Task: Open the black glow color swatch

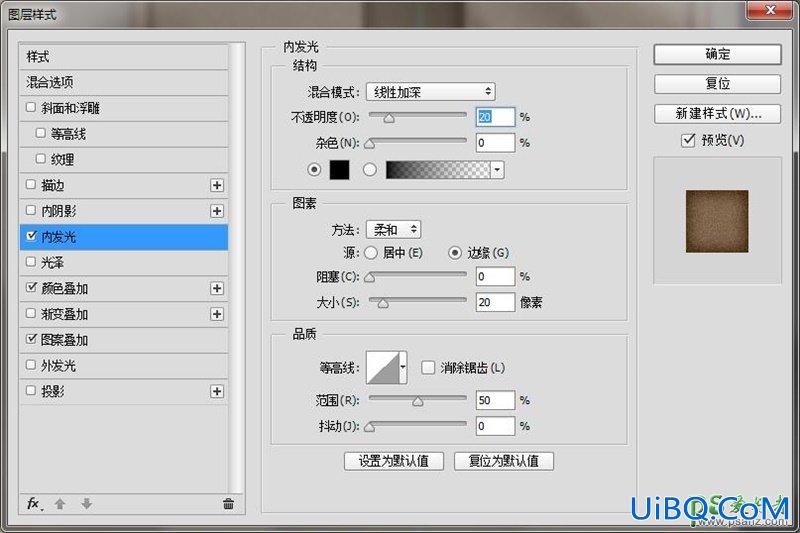Action: click(339, 169)
